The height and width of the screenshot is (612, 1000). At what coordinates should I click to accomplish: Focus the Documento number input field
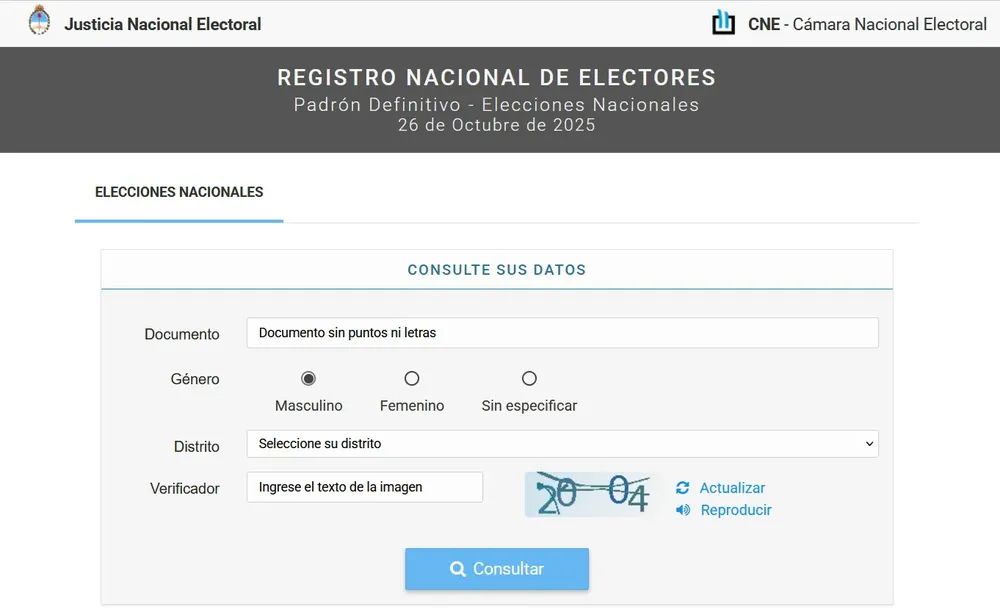[562, 333]
